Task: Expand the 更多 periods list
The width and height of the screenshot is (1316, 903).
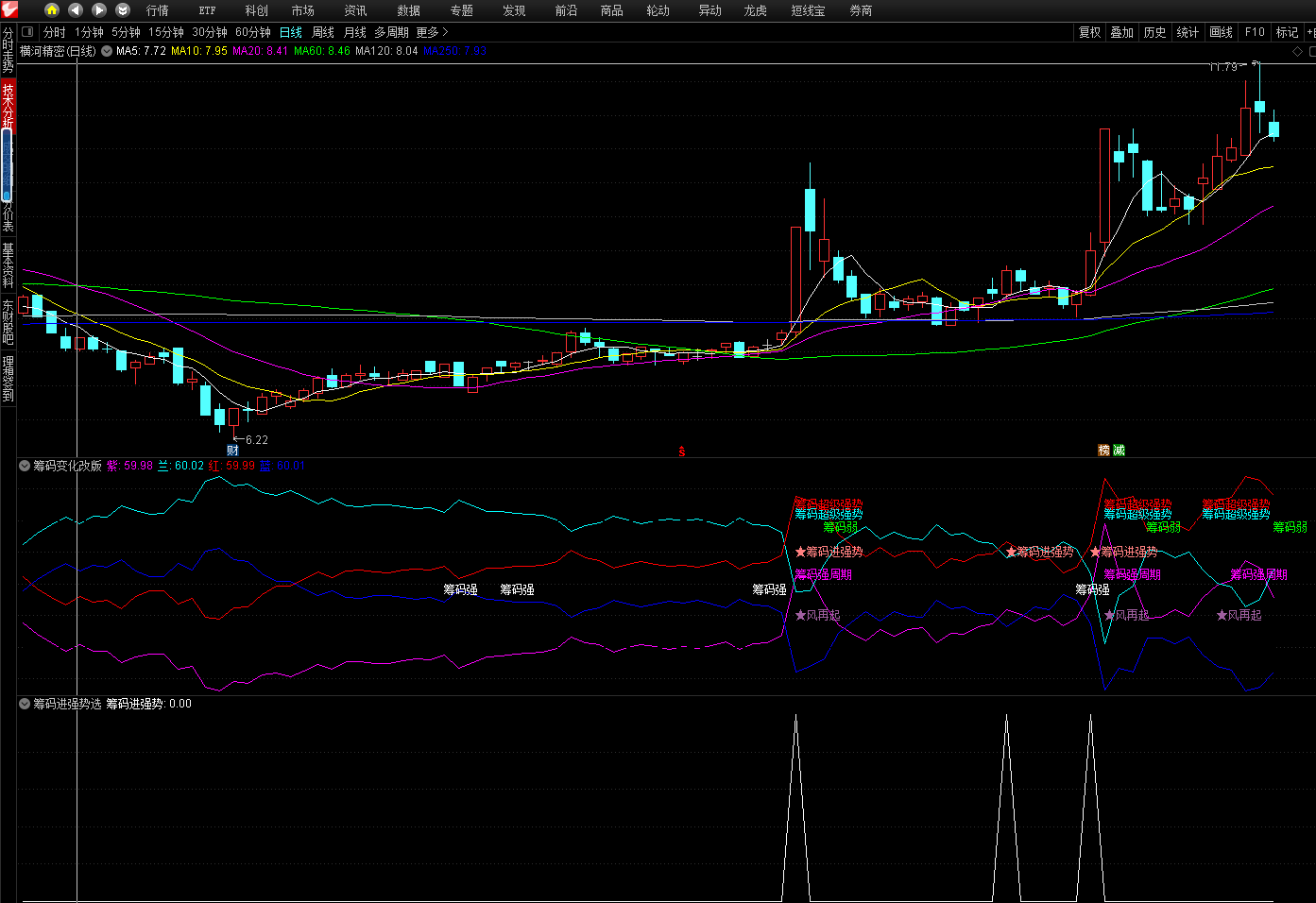Action: (433, 32)
